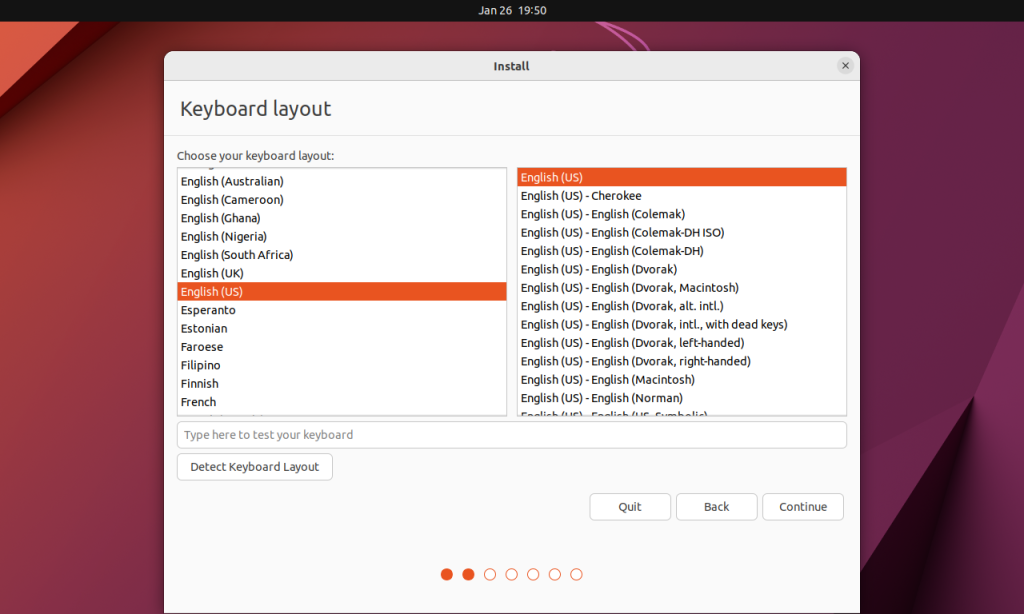Select English (Australian) layout
Screen dimensions: 1024x614
pyautogui.click(x=231, y=181)
